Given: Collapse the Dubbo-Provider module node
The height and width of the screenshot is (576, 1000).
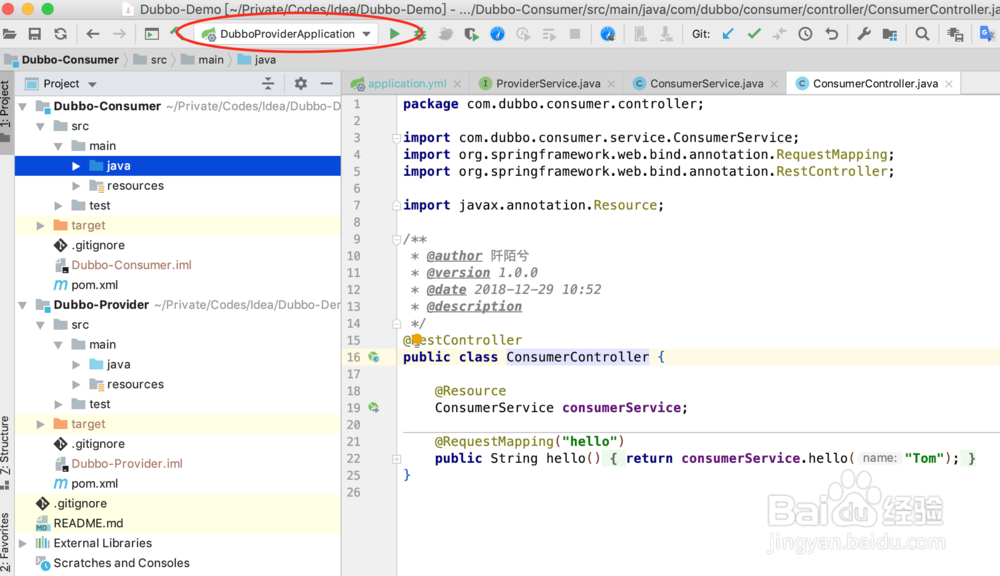Looking at the screenshot, I should [24, 305].
